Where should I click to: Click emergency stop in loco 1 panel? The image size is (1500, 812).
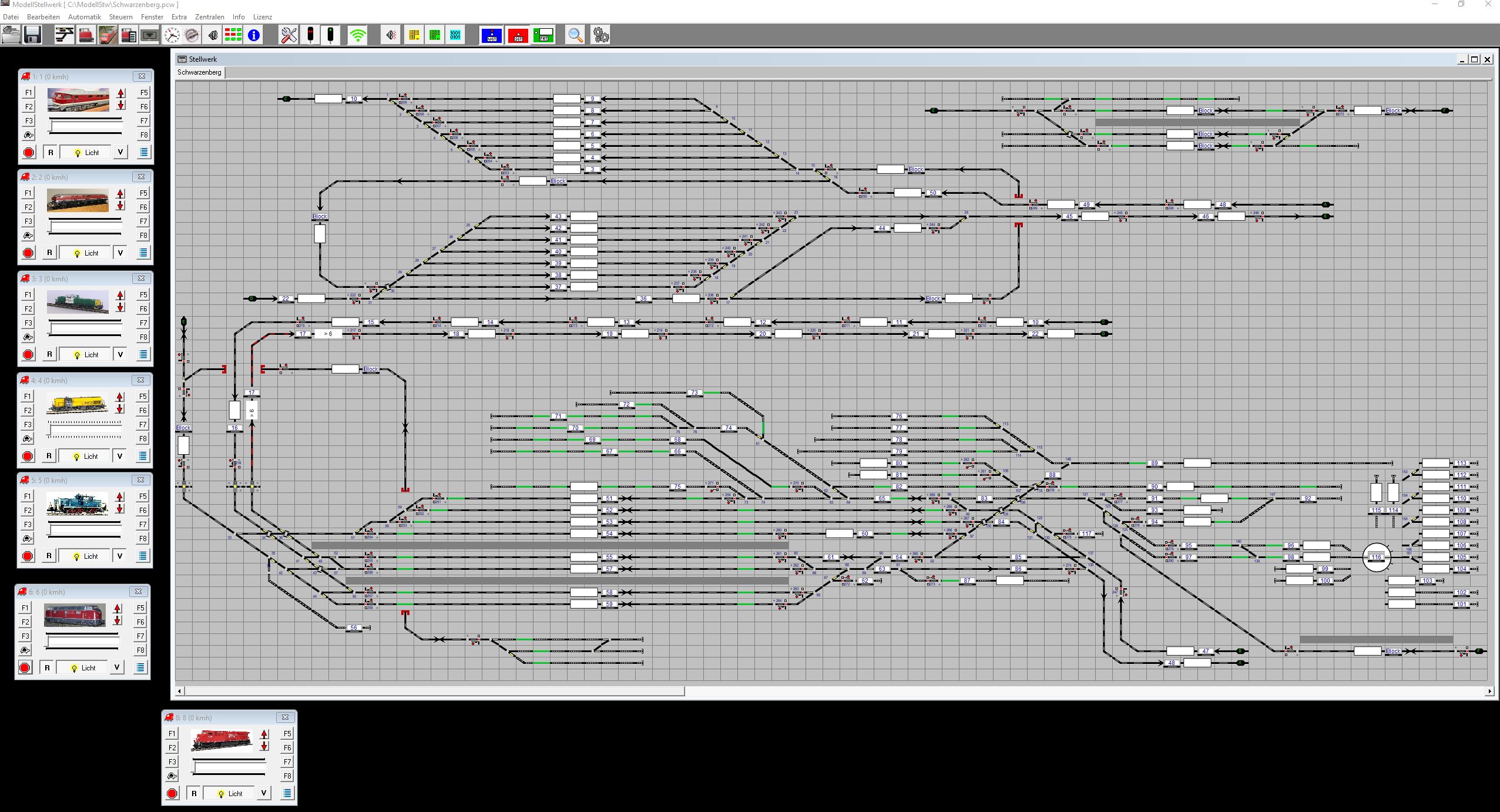pos(29,152)
